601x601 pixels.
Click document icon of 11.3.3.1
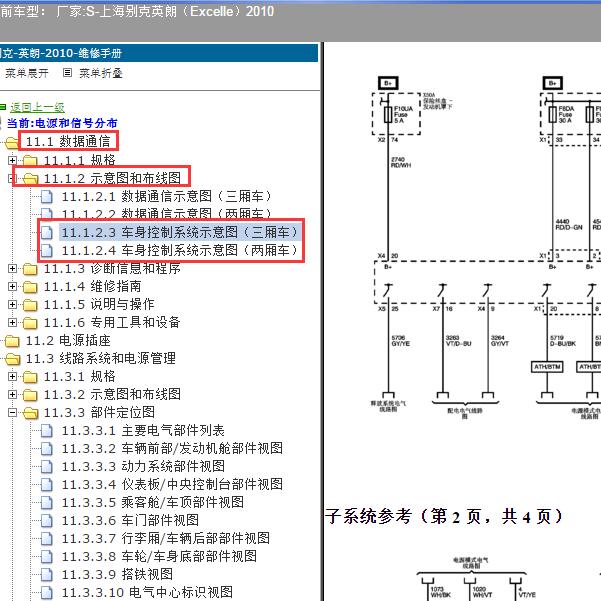coord(46,431)
